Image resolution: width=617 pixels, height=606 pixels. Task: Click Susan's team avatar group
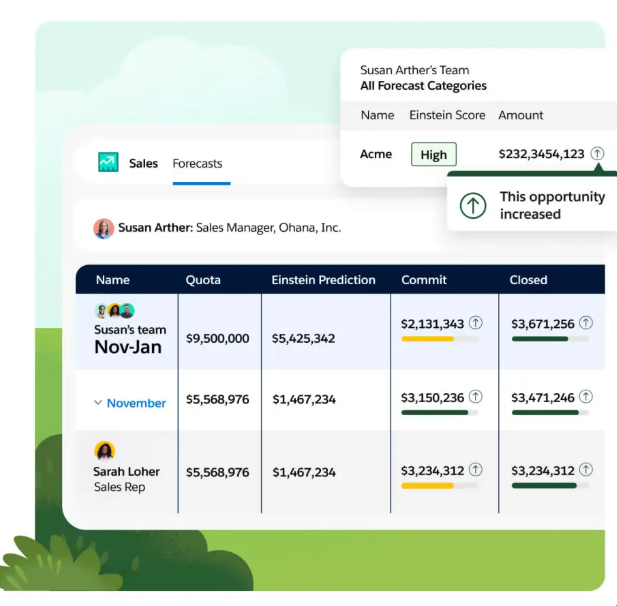click(x=115, y=311)
